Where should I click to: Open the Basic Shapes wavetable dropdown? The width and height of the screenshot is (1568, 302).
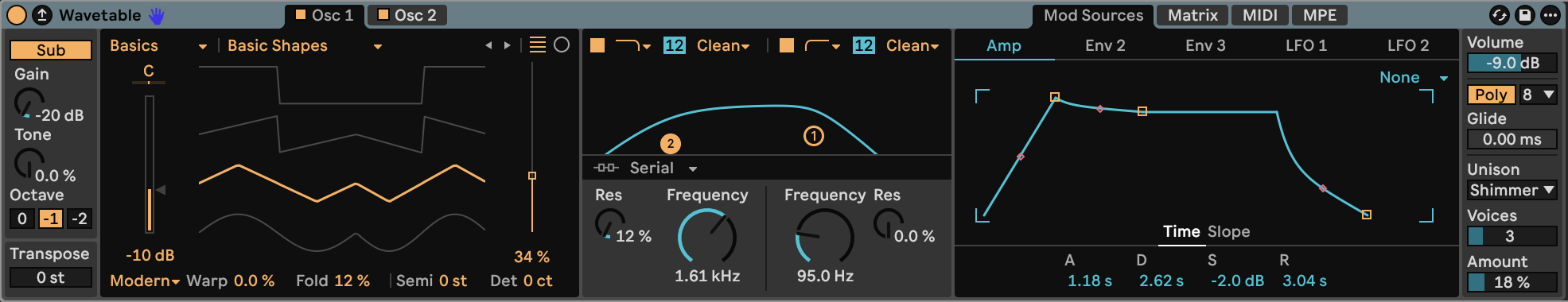pyautogui.click(x=305, y=46)
